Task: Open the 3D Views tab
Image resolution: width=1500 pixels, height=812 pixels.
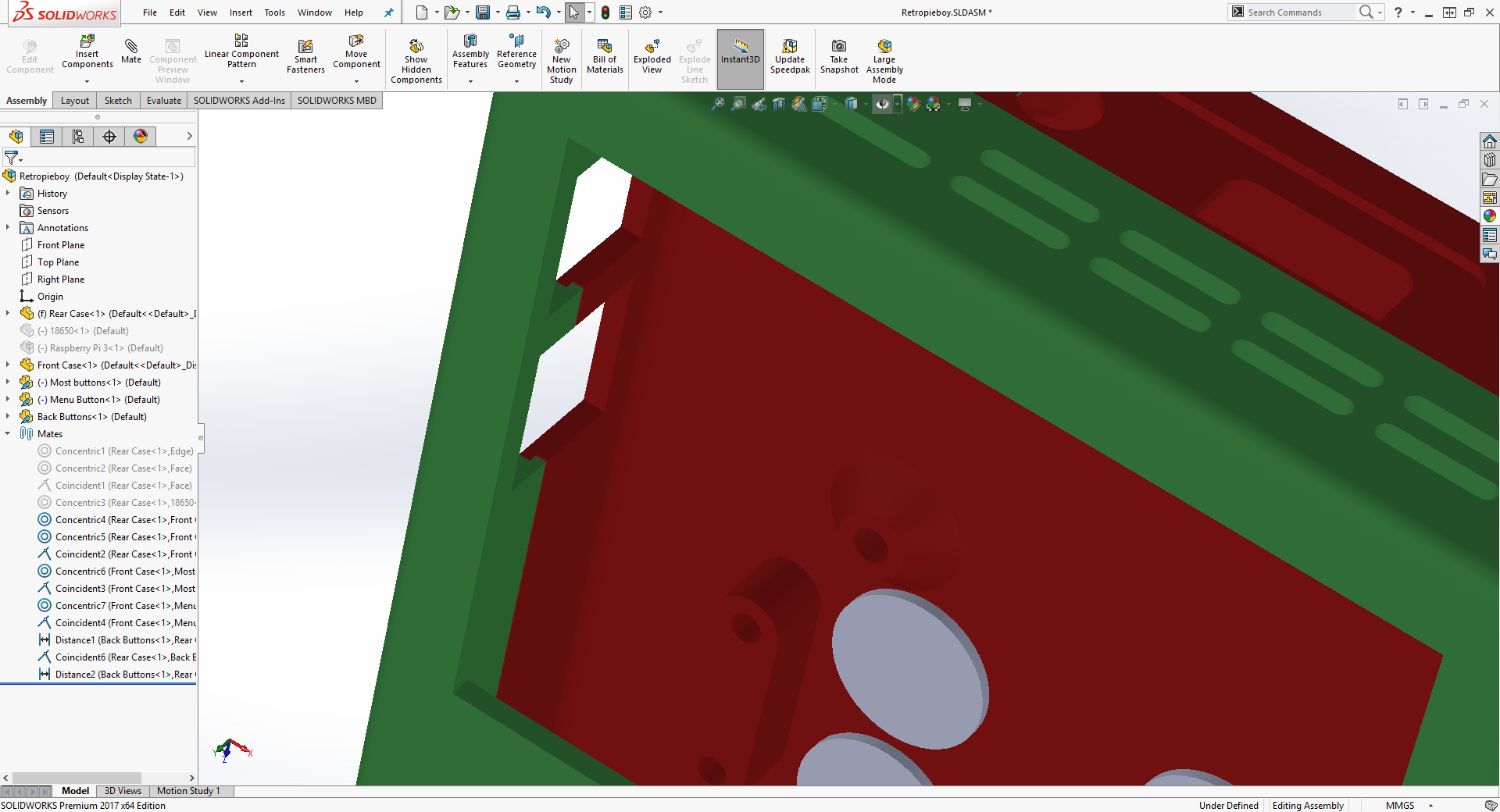Action: coord(123,791)
